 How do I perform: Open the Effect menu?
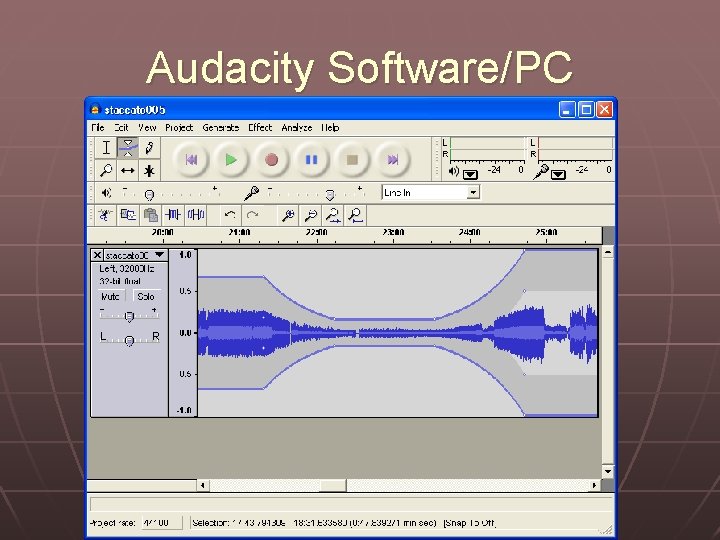click(x=260, y=128)
